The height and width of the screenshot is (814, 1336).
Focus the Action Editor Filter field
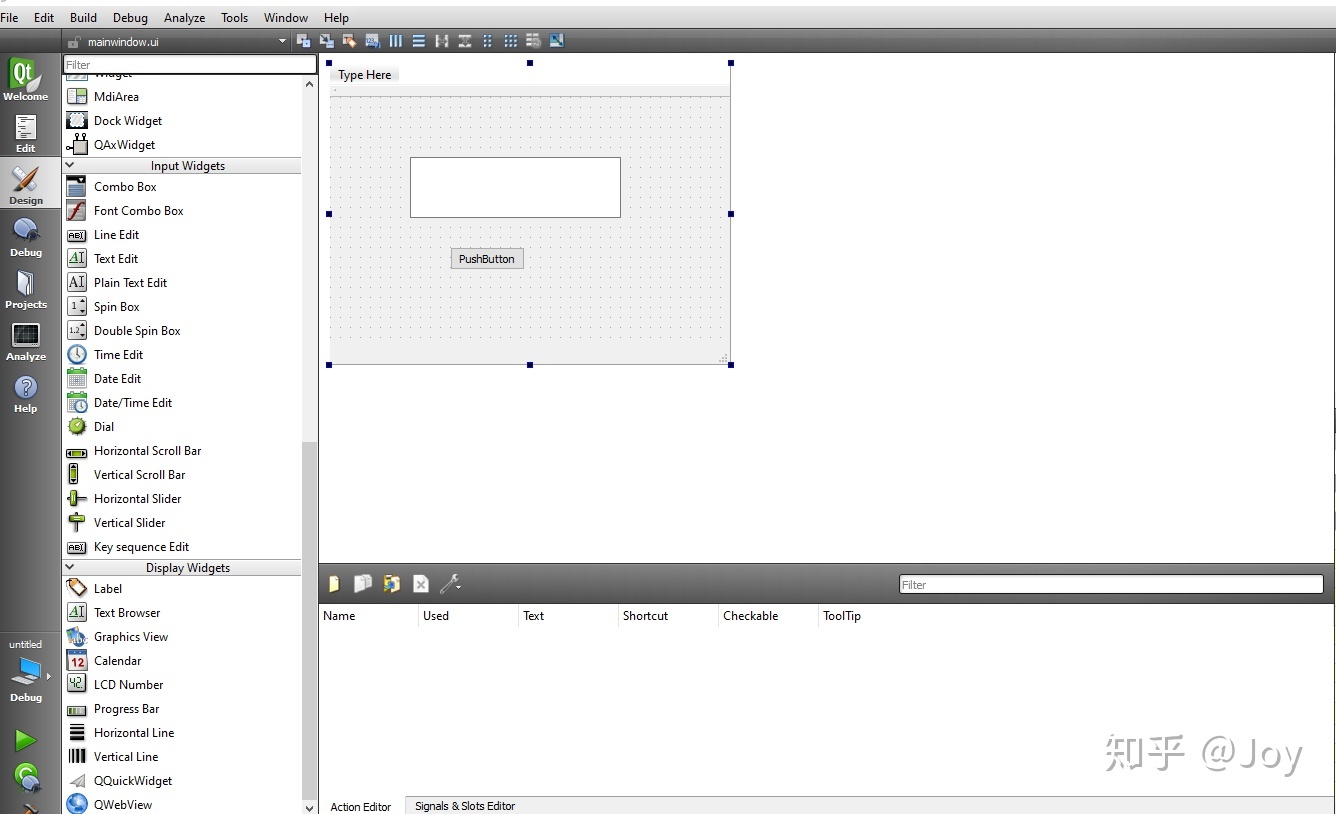(1111, 584)
